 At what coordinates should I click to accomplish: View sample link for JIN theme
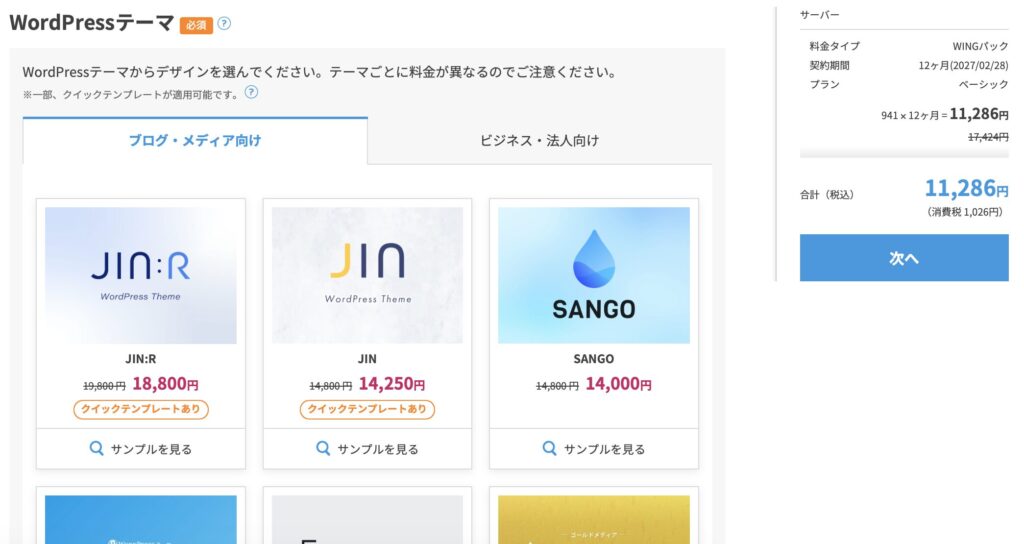pyautogui.click(x=367, y=449)
